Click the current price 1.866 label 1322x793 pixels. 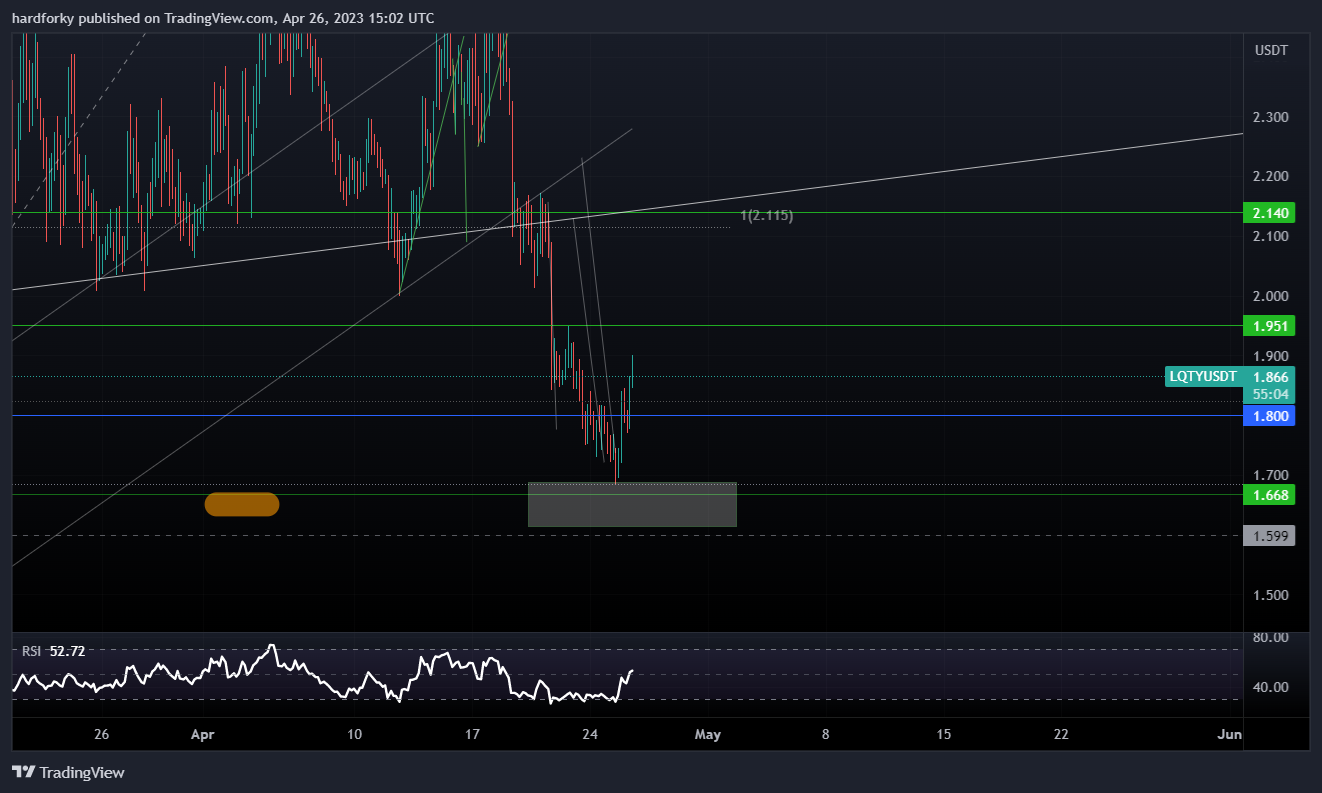tap(1269, 377)
